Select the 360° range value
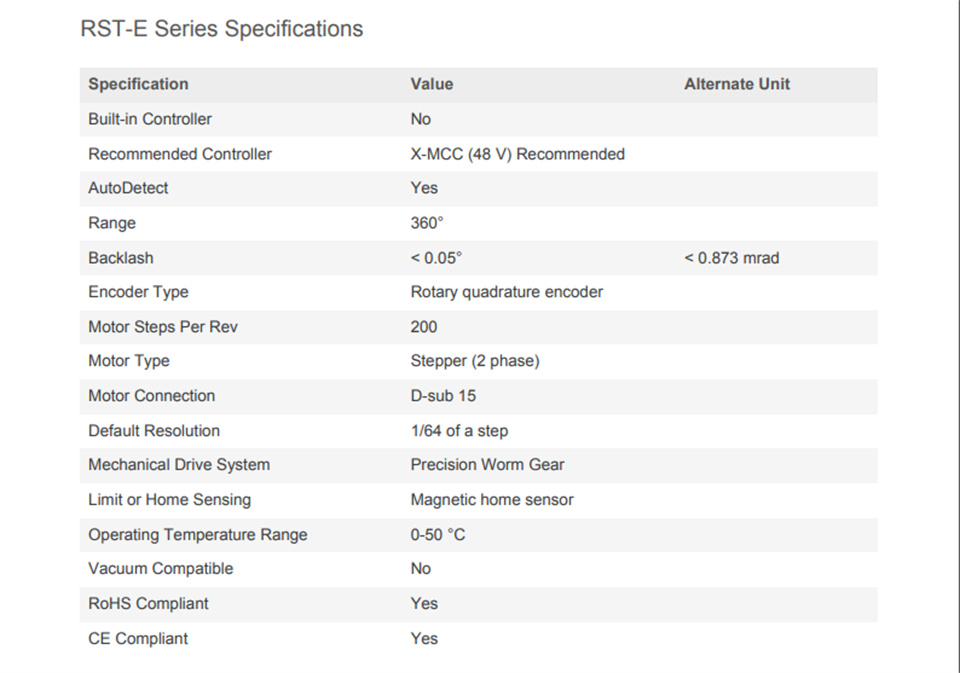This screenshot has height=673, width=960. tap(427, 223)
